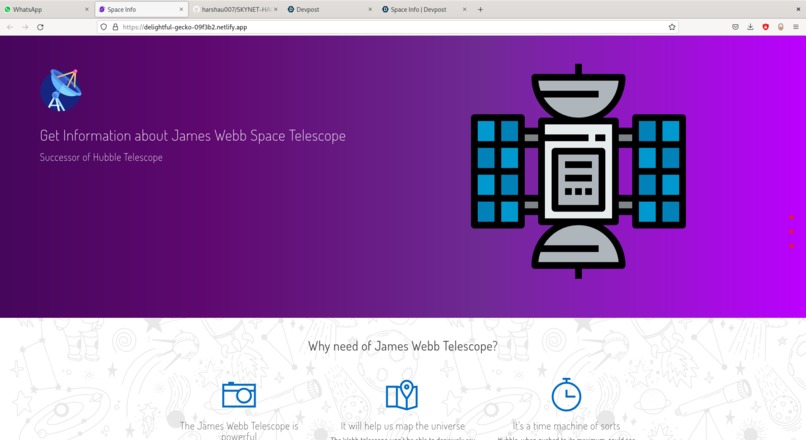This screenshot has width=806, height=440.
Task: Click the orange extension icon in toolbar
Action: click(x=780, y=27)
